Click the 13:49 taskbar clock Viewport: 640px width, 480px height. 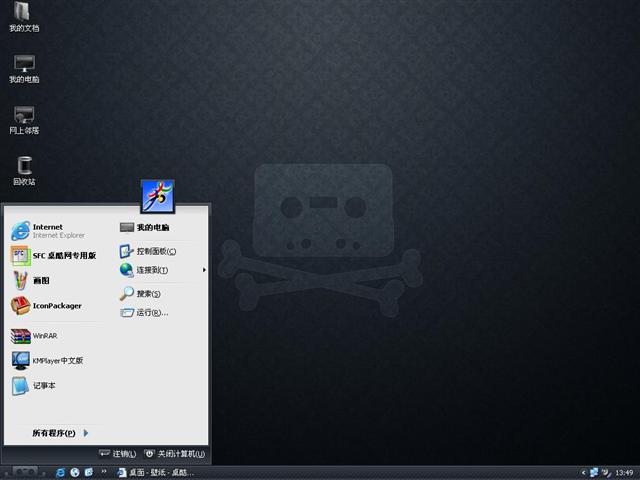[624, 473]
